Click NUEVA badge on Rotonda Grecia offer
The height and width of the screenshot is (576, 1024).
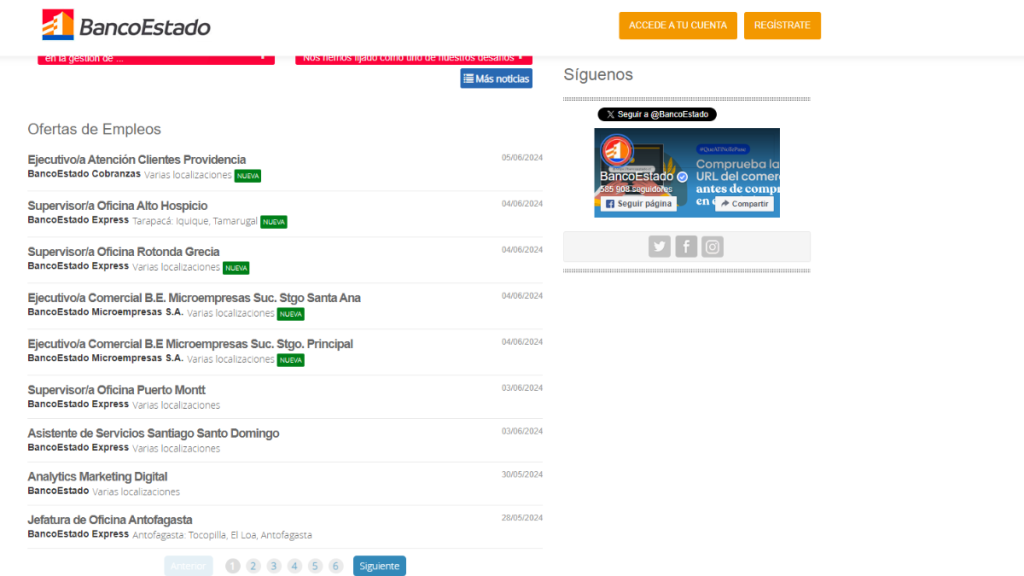tap(236, 268)
